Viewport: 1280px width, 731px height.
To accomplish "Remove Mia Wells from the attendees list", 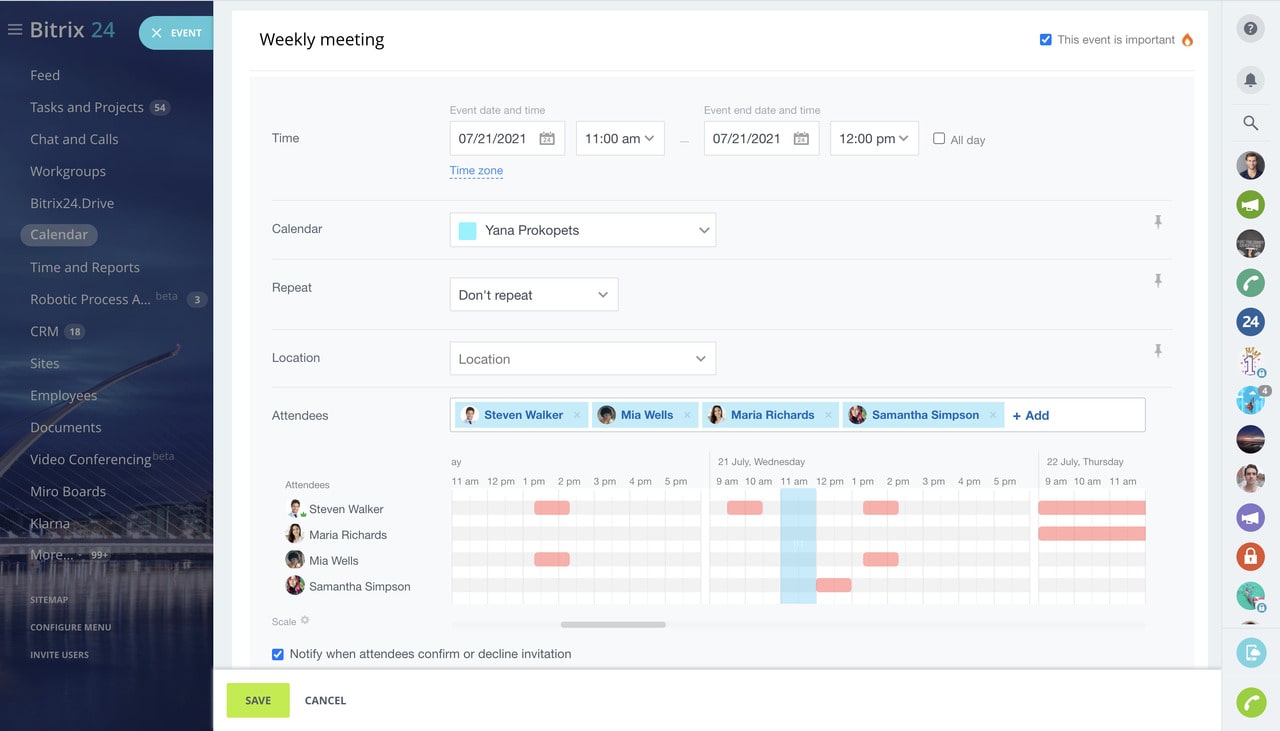I will [686, 415].
